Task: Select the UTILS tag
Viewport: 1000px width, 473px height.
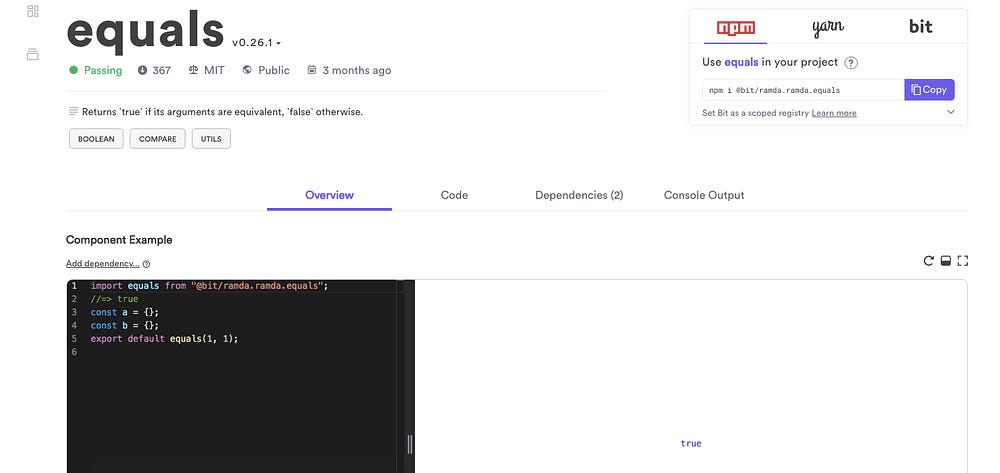Action: click(x=211, y=139)
